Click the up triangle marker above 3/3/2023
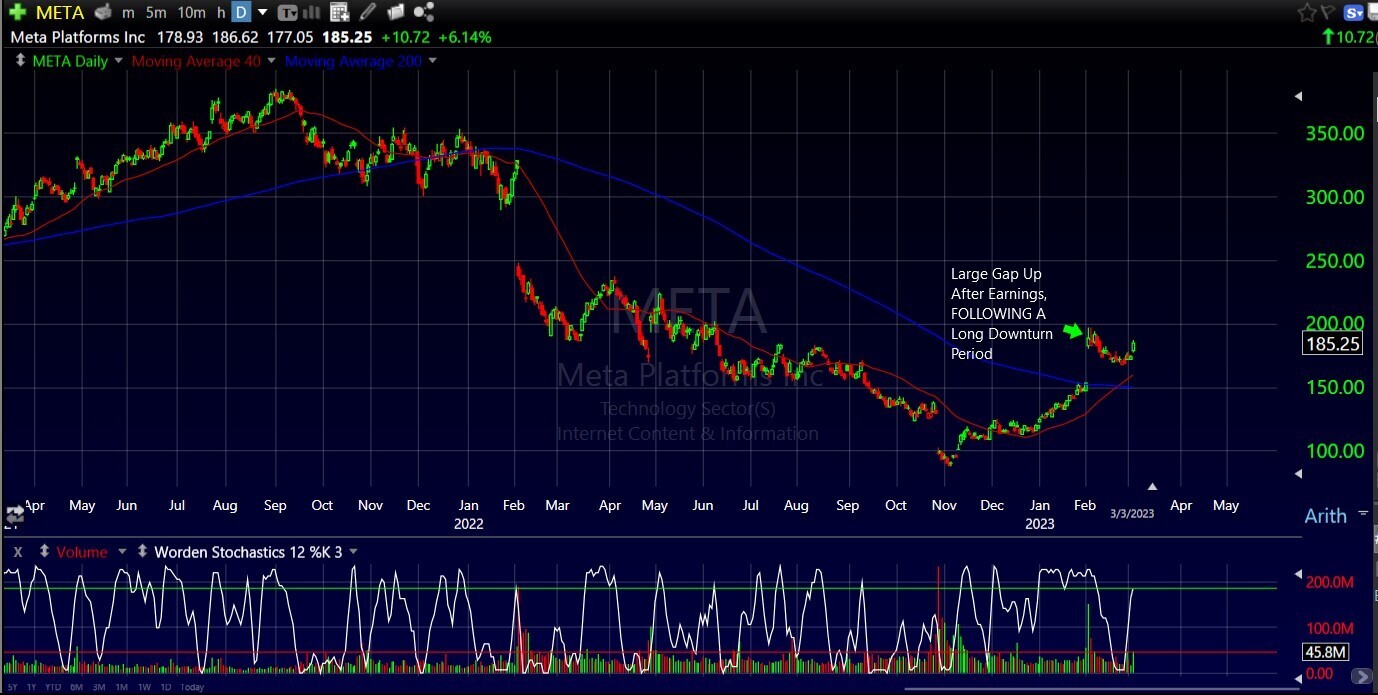This screenshot has height=695, width=1378. [1152, 487]
